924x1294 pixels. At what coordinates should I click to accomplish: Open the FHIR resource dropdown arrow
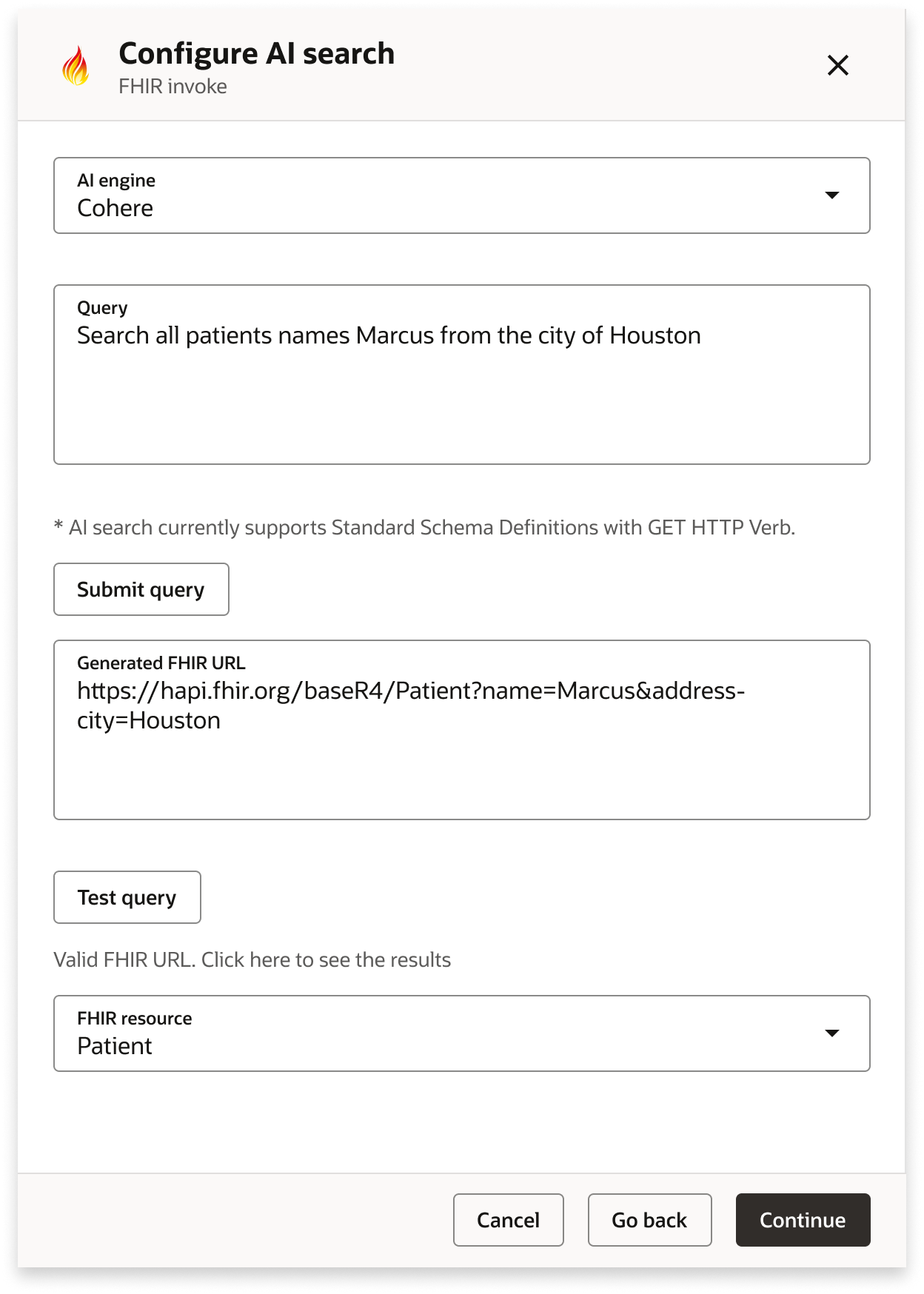click(x=833, y=1033)
